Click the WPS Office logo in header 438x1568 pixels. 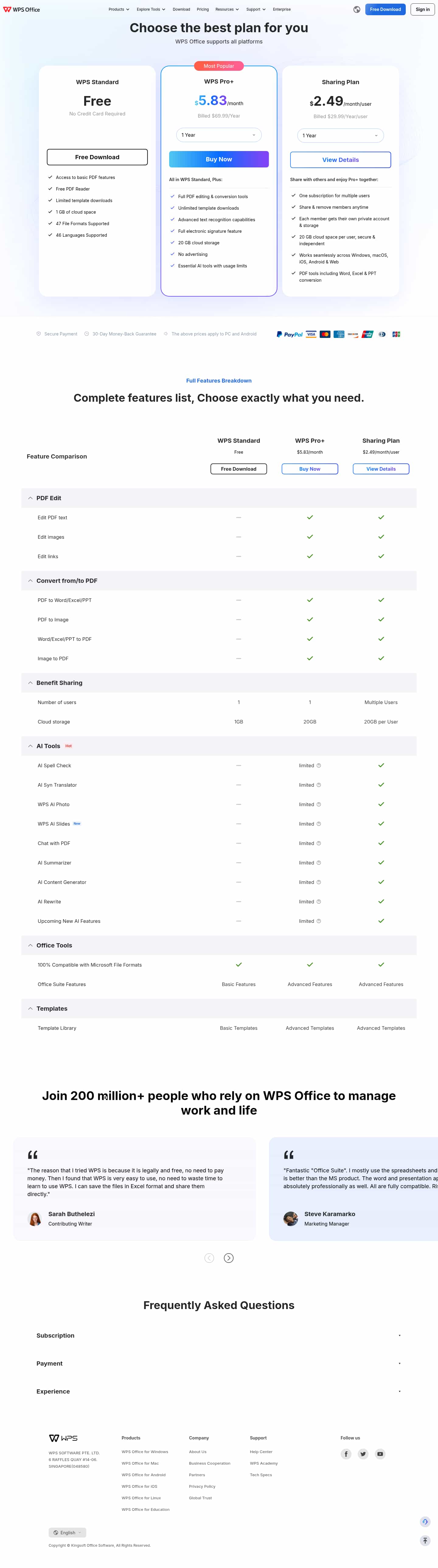click(x=22, y=9)
